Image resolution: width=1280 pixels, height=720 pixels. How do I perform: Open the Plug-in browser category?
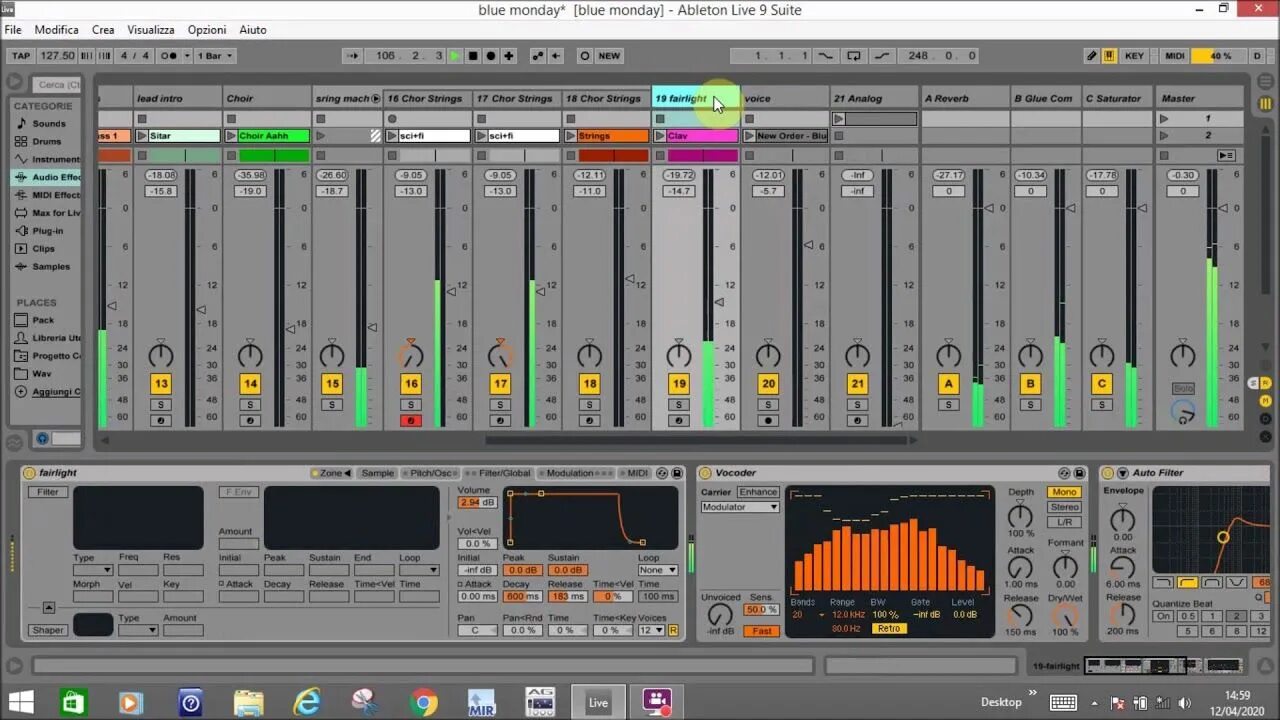point(46,231)
